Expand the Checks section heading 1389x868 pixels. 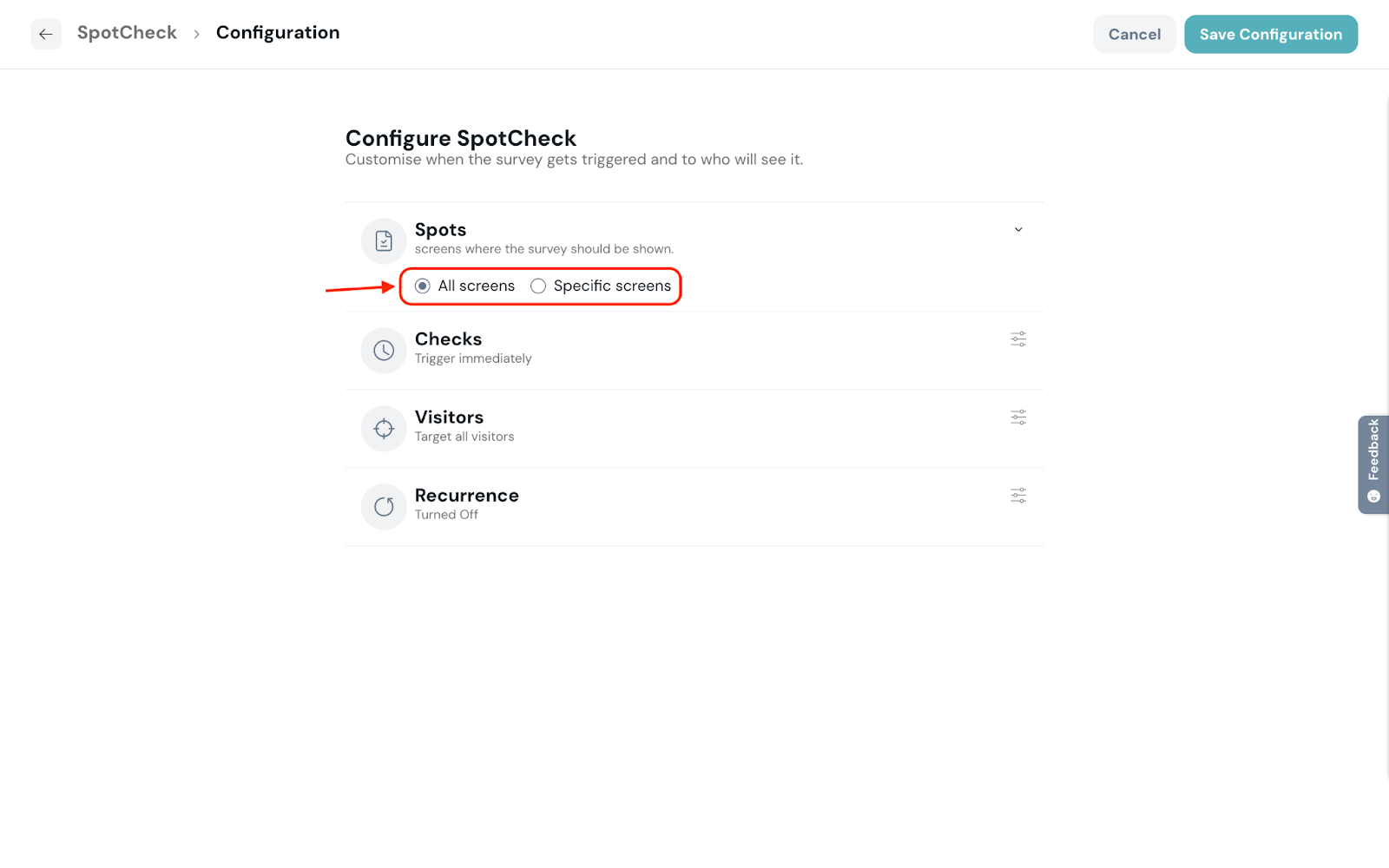coord(448,339)
